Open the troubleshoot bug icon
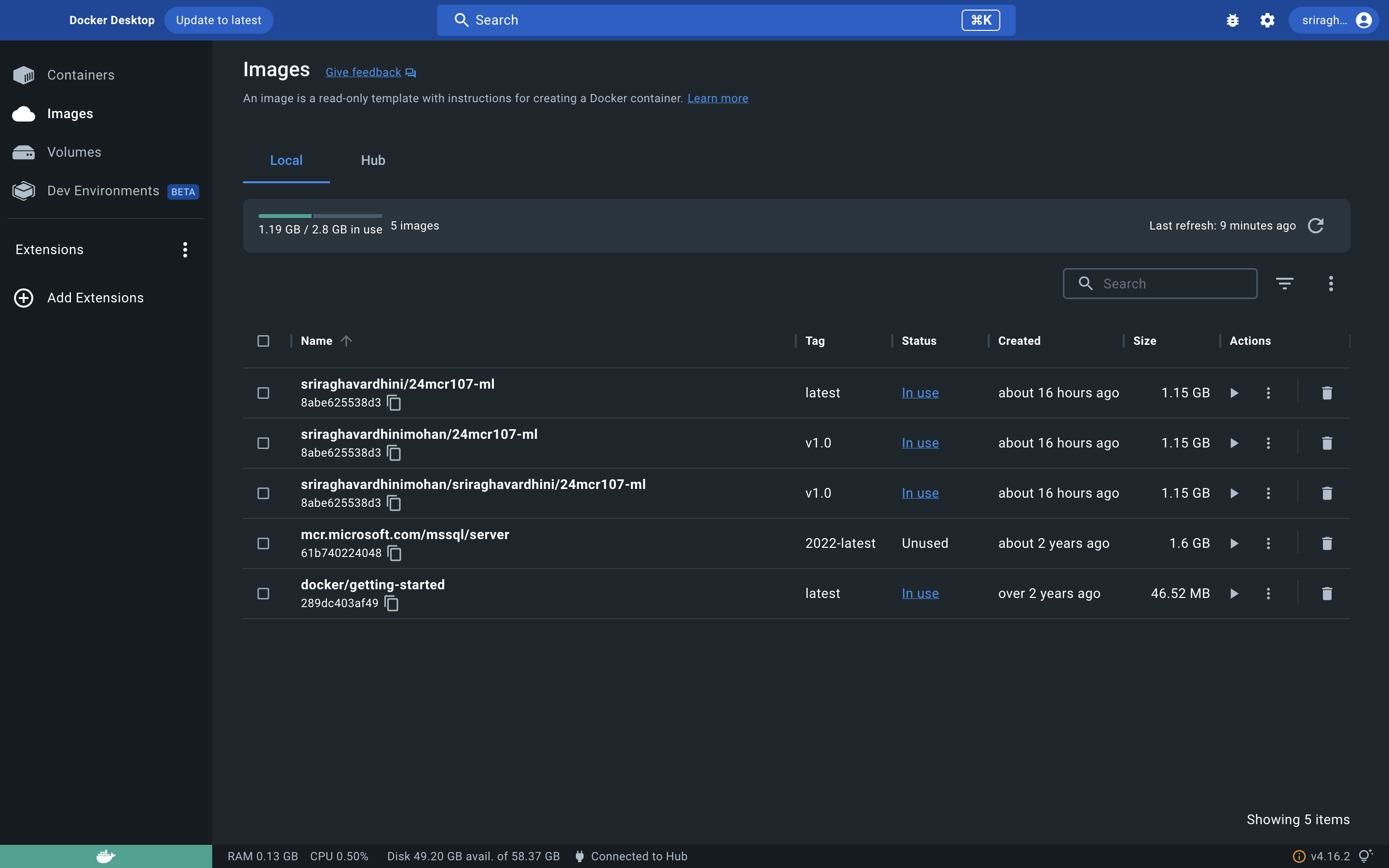The image size is (1389, 868). (1232, 20)
